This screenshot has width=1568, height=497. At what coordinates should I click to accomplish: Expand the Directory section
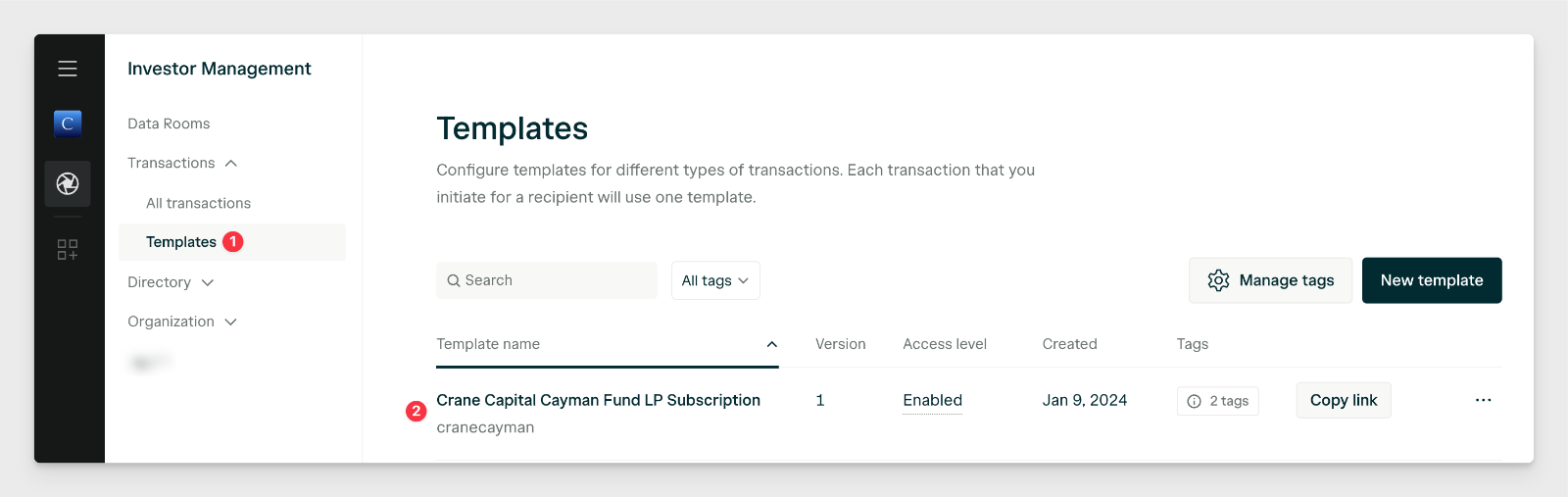(208, 282)
